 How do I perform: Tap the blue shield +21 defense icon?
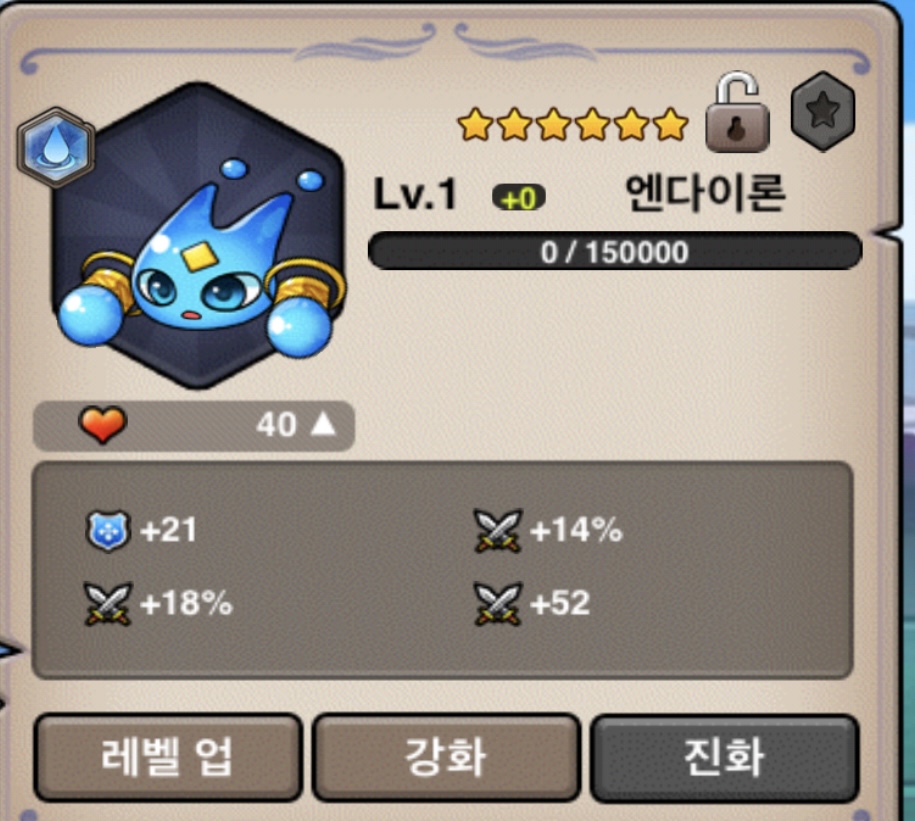click(x=107, y=531)
